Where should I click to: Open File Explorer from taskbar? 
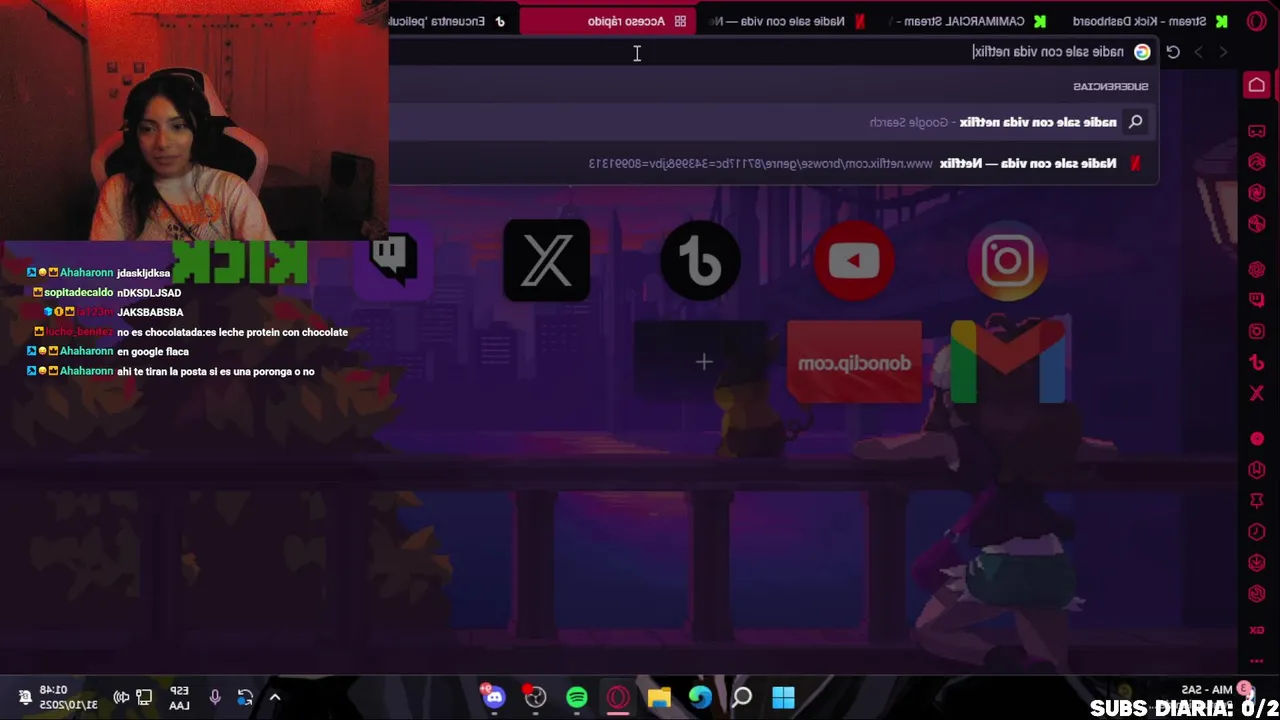[x=659, y=698]
